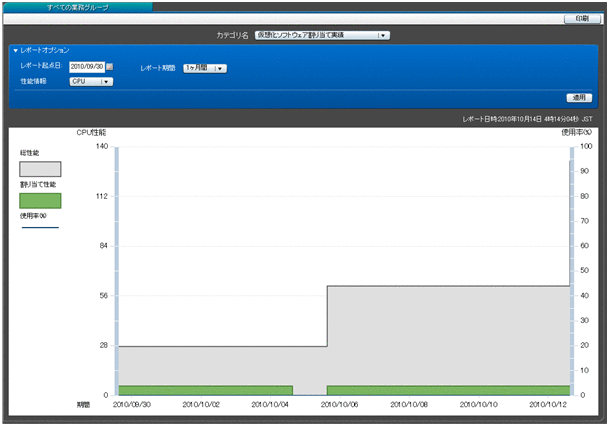Click the blue 使用率 legend line
611x428 pixels.
tap(40, 227)
